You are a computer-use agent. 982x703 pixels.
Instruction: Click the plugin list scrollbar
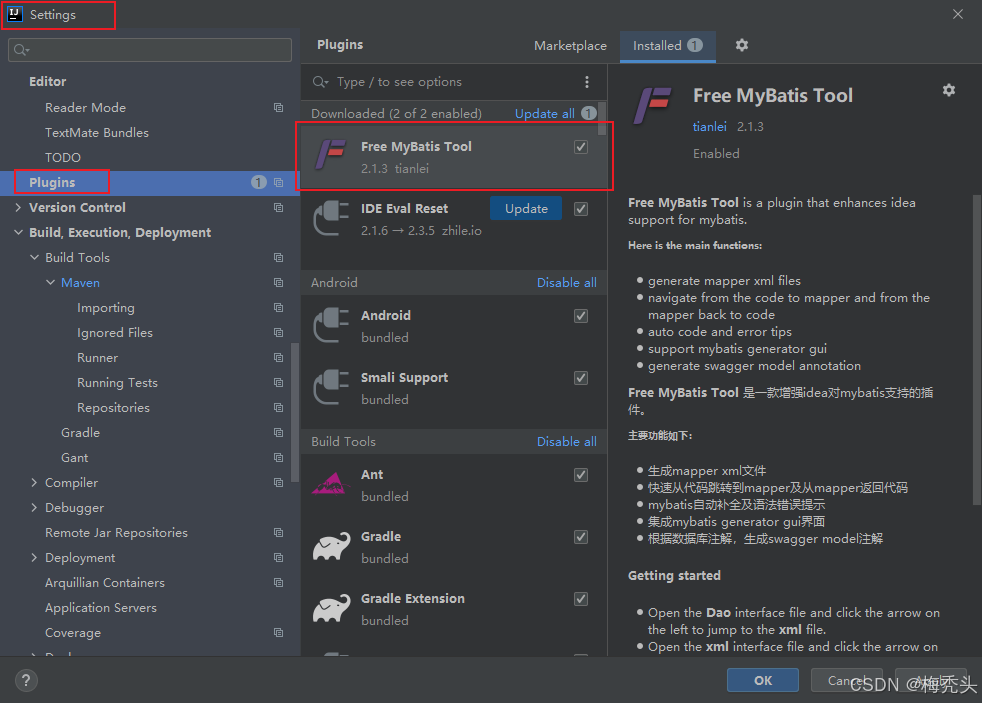[602, 118]
